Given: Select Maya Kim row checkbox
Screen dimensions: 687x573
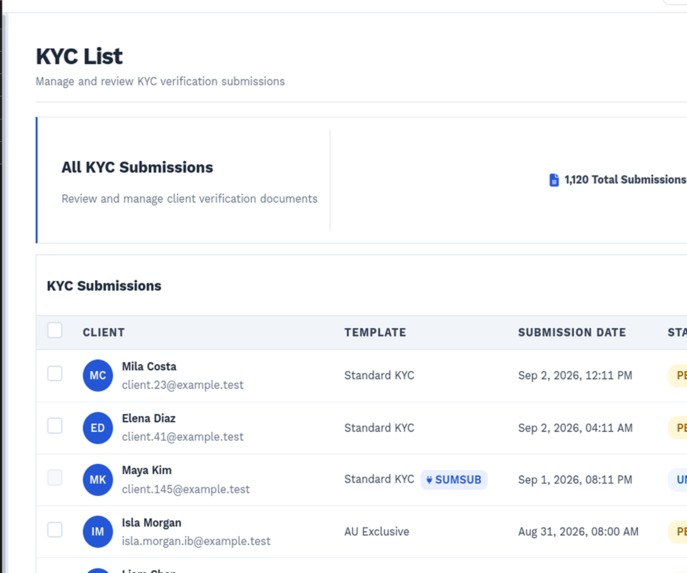Looking at the screenshot, I should tap(55, 478).
